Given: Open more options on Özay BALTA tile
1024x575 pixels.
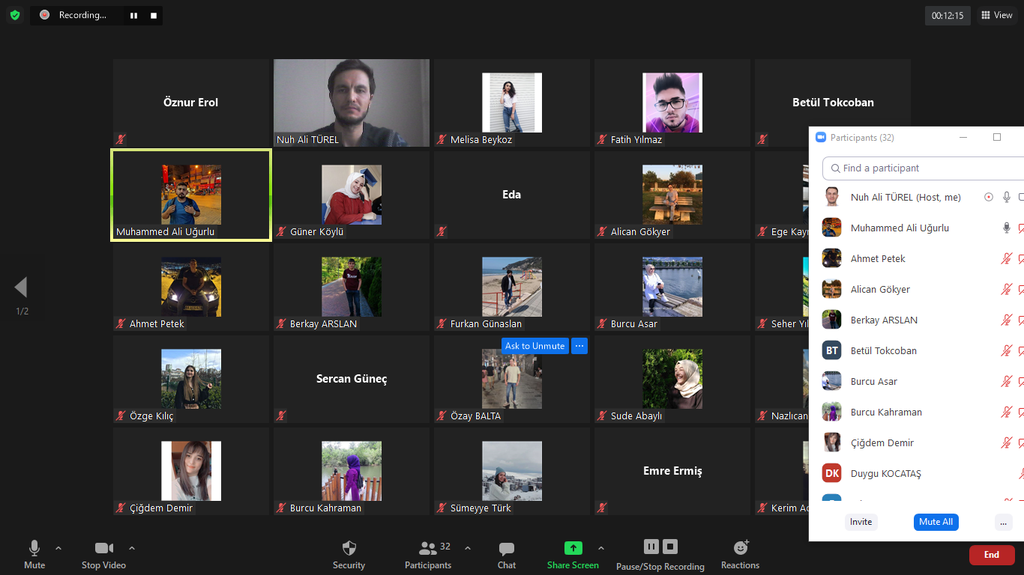Looking at the screenshot, I should pyautogui.click(x=579, y=346).
